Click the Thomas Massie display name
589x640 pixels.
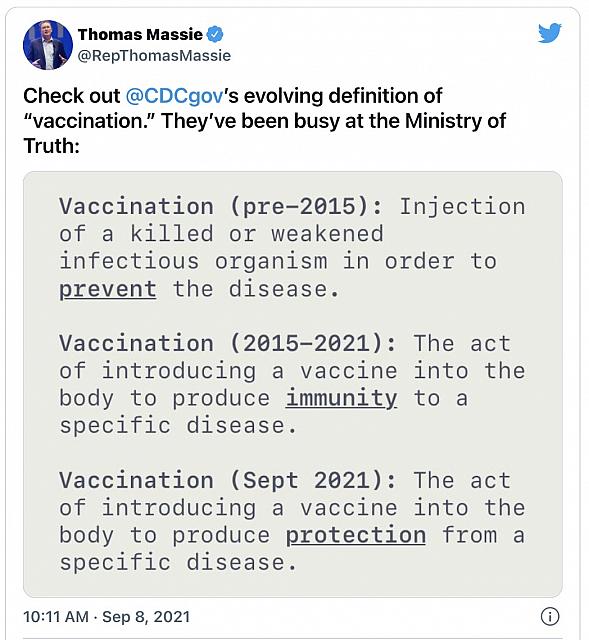[x=140, y=34]
